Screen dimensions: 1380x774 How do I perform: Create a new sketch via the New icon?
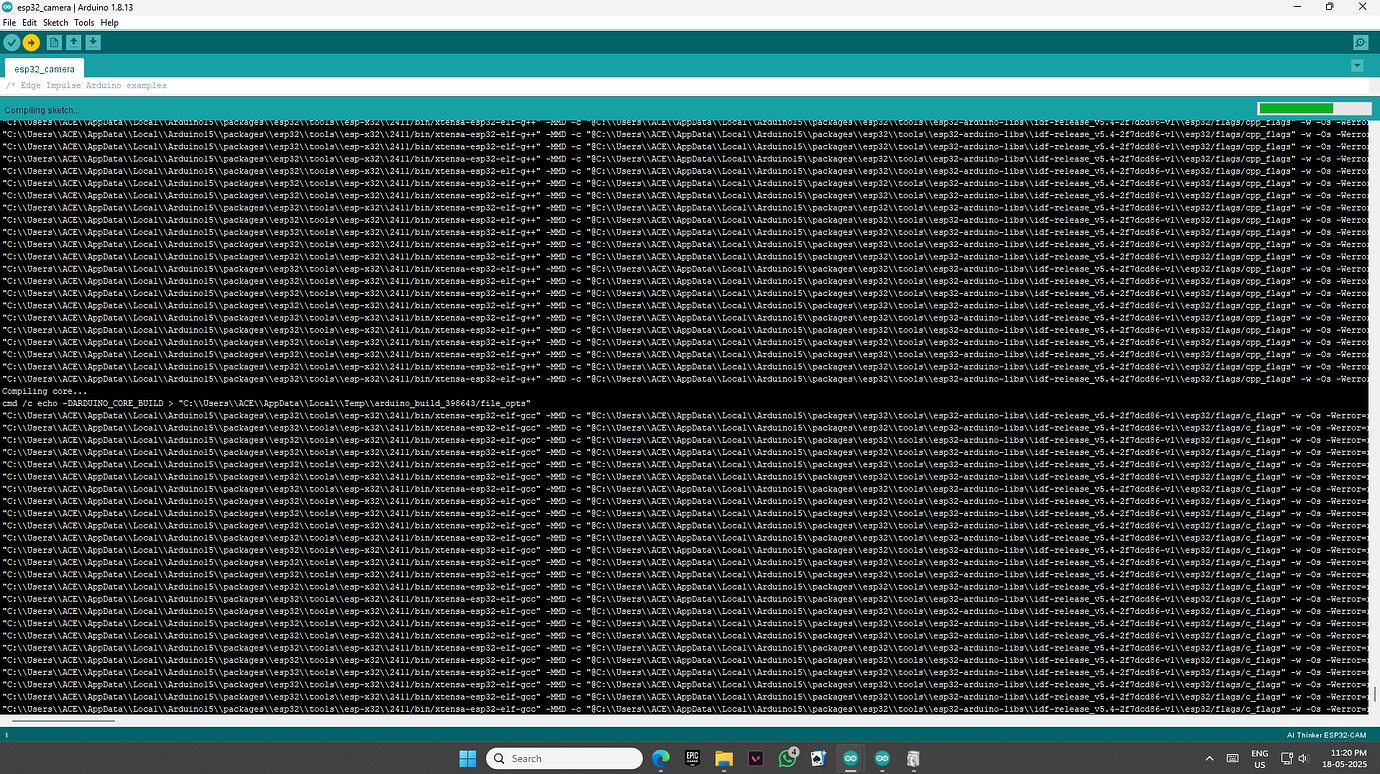pyautogui.click(x=53, y=42)
